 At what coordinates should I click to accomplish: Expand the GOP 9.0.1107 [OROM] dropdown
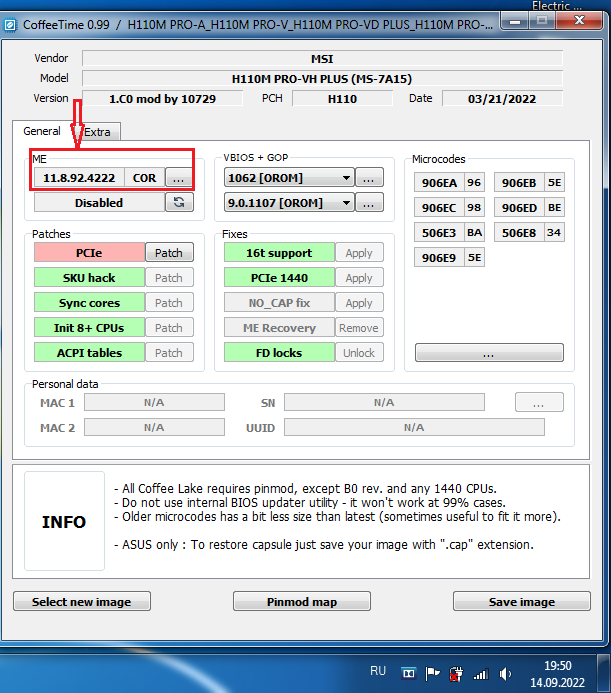pyautogui.click(x=289, y=202)
